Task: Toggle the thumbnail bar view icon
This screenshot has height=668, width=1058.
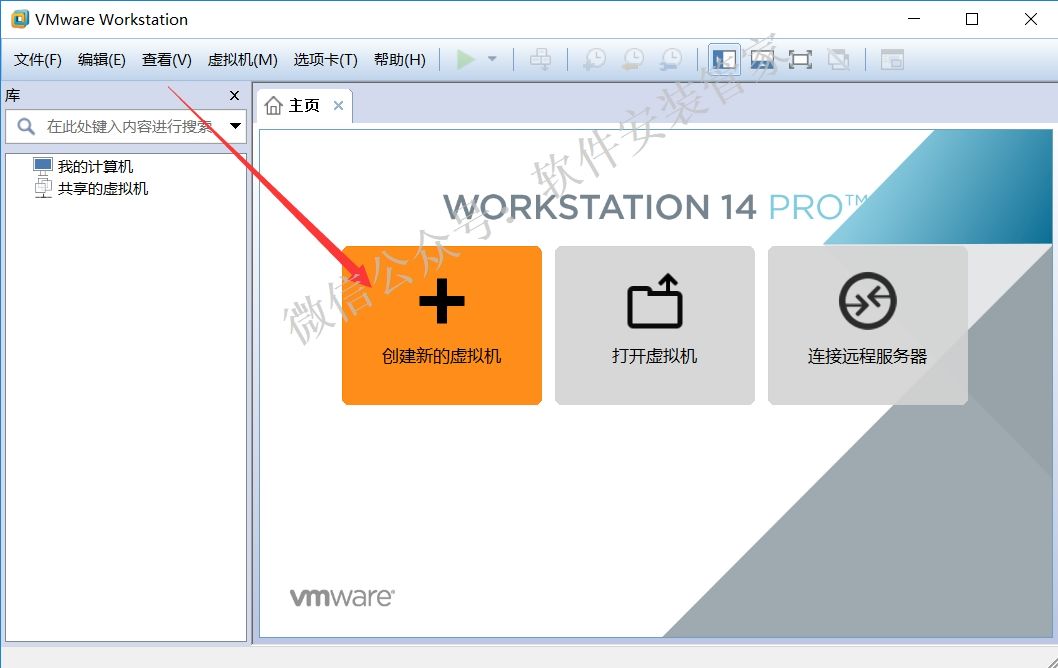Action: 762,59
